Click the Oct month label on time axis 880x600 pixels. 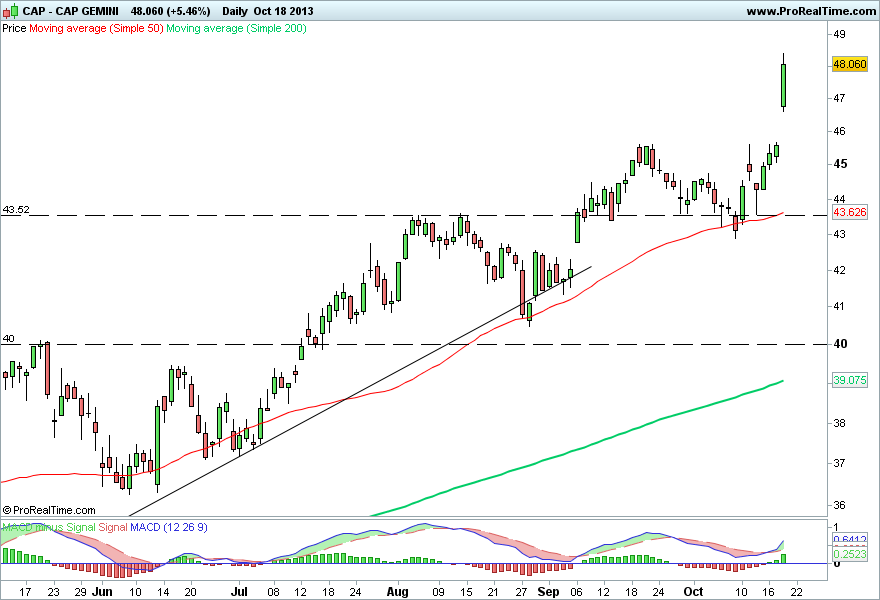(694, 592)
